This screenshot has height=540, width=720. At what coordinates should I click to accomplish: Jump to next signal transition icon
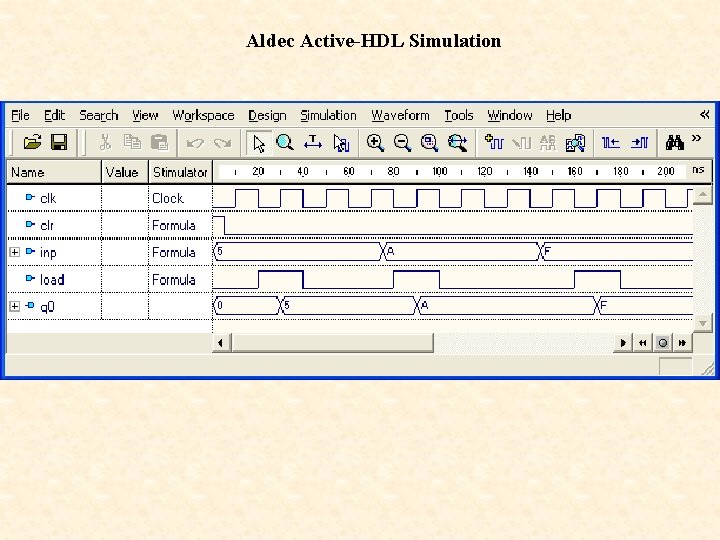coord(639,143)
